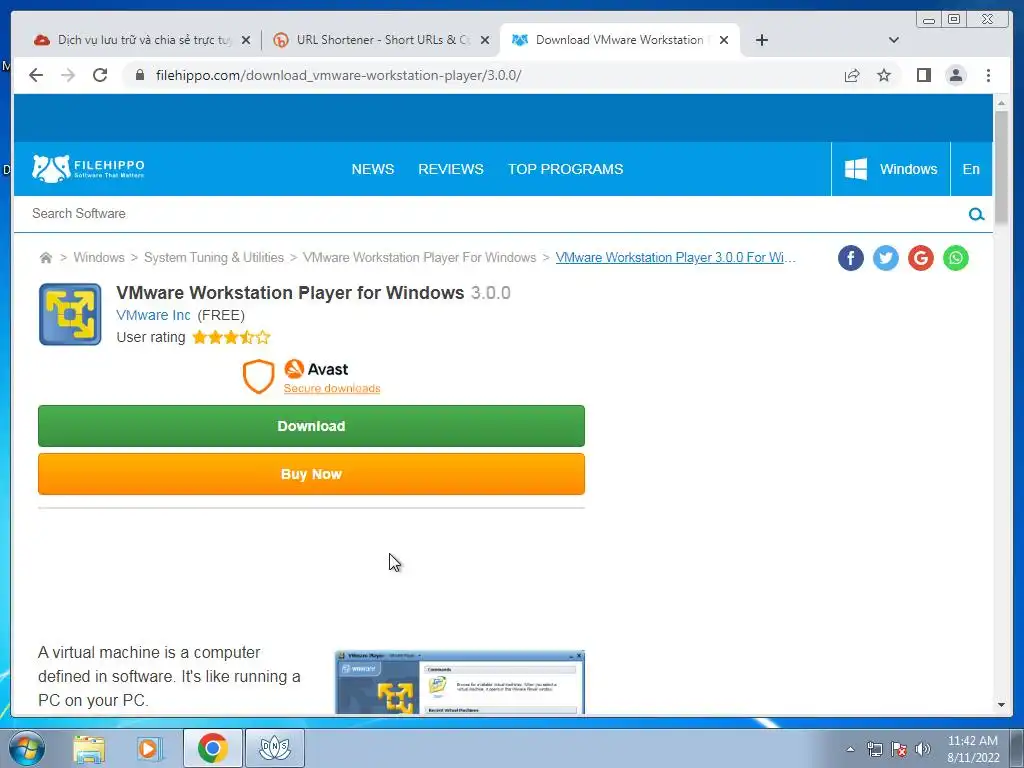This screenshot has width=1024, height=768.
Task: Open Windows Media Player from taskbar
Action: click(x=150, y=748)
